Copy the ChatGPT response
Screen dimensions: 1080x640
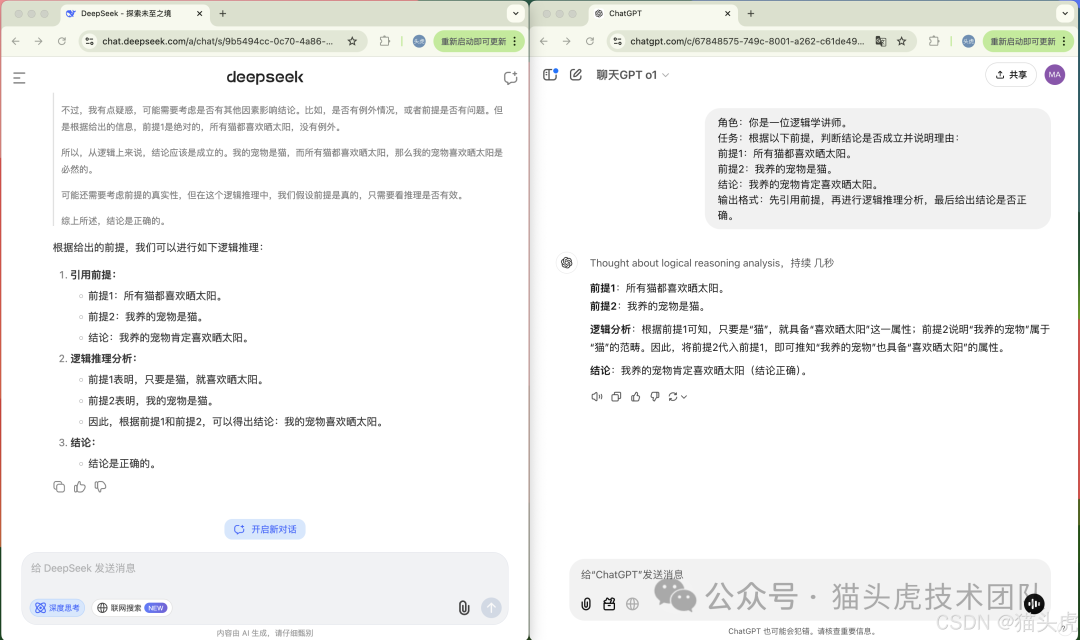[x=616, y=397]
